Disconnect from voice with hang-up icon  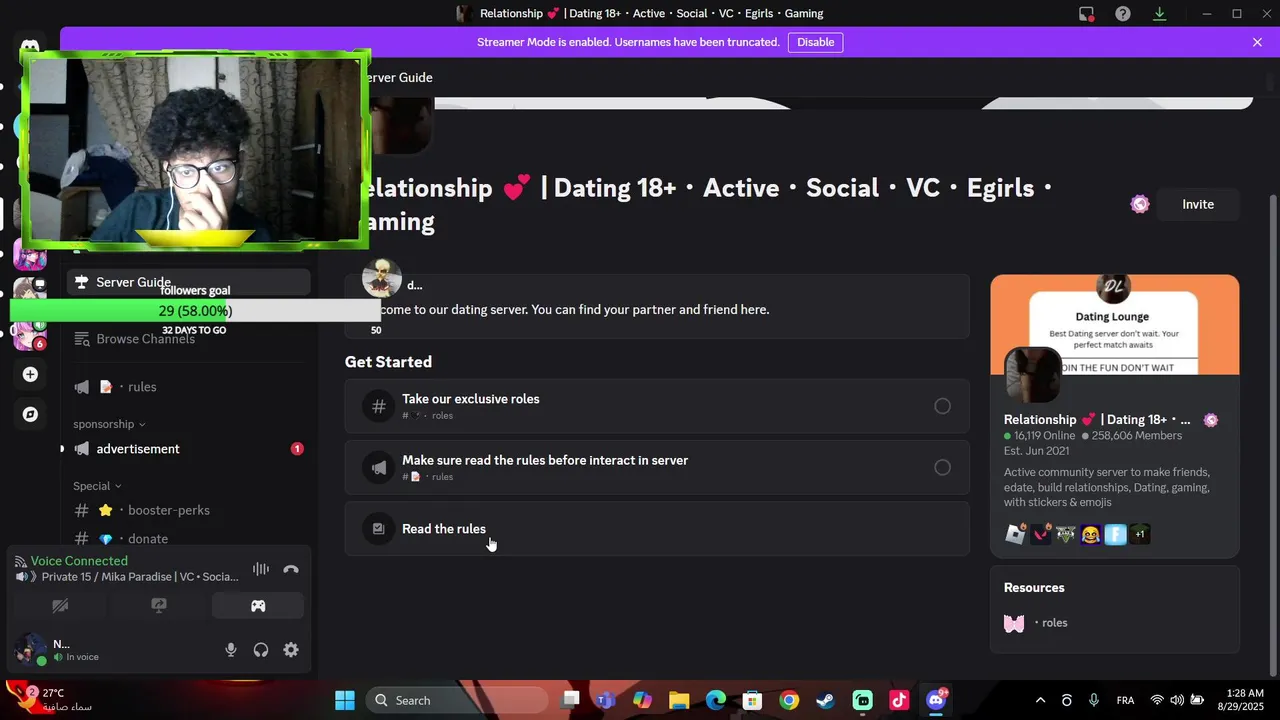[291, 569]
